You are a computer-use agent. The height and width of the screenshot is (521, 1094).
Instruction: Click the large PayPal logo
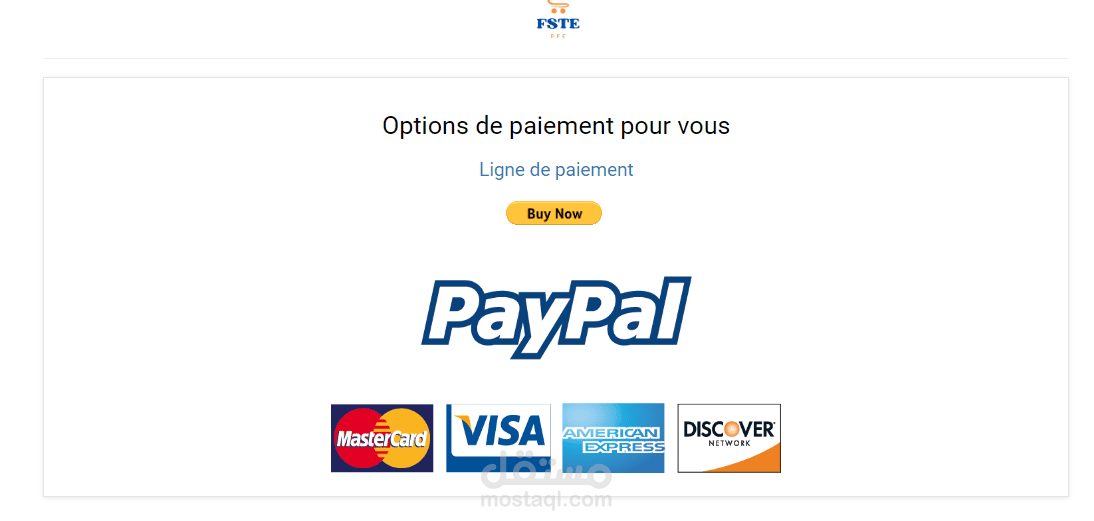click(556, 317)
